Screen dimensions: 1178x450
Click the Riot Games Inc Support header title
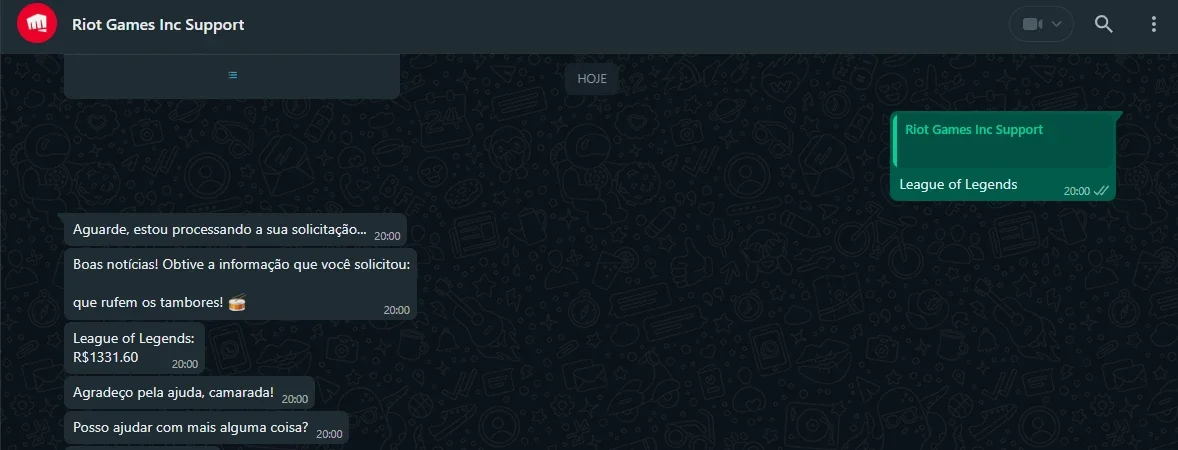coord(158,25)
